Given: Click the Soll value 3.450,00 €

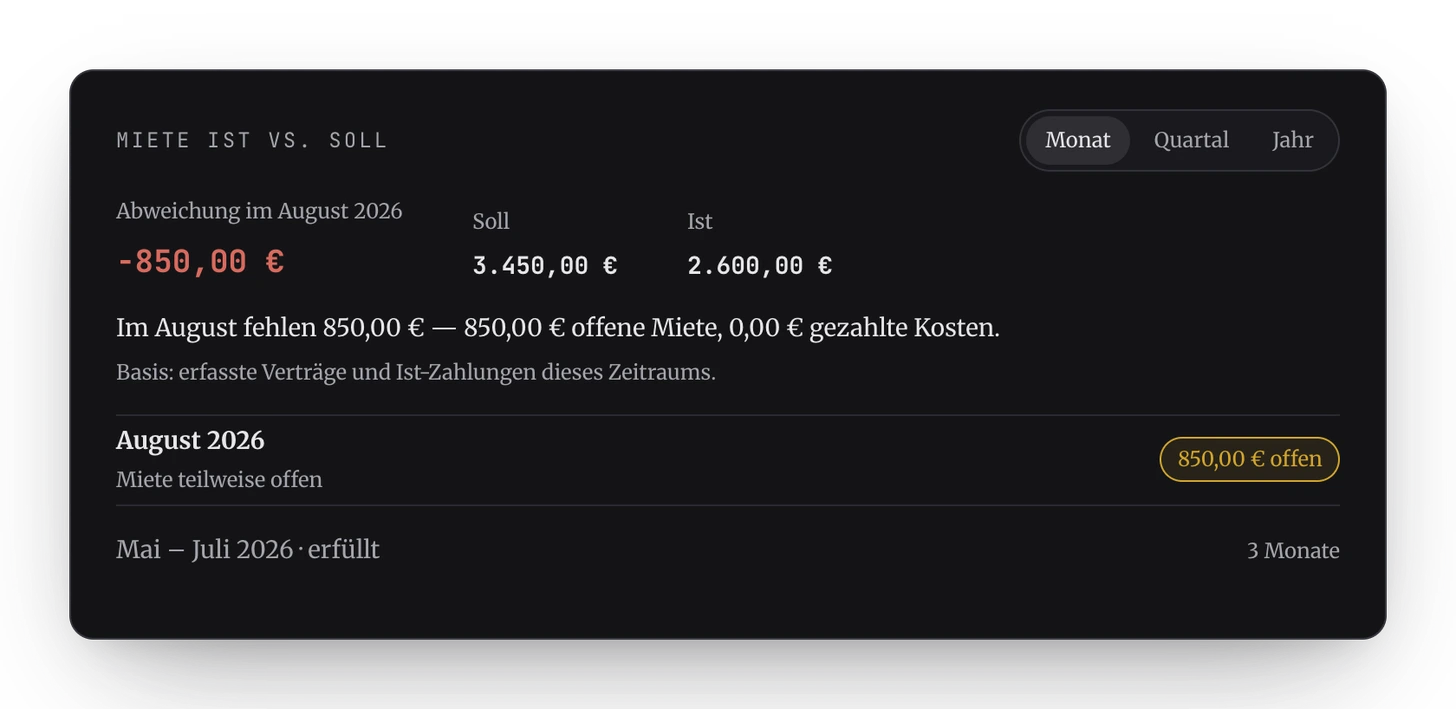Looking at the screenshot, I should (x=545, y=266).
